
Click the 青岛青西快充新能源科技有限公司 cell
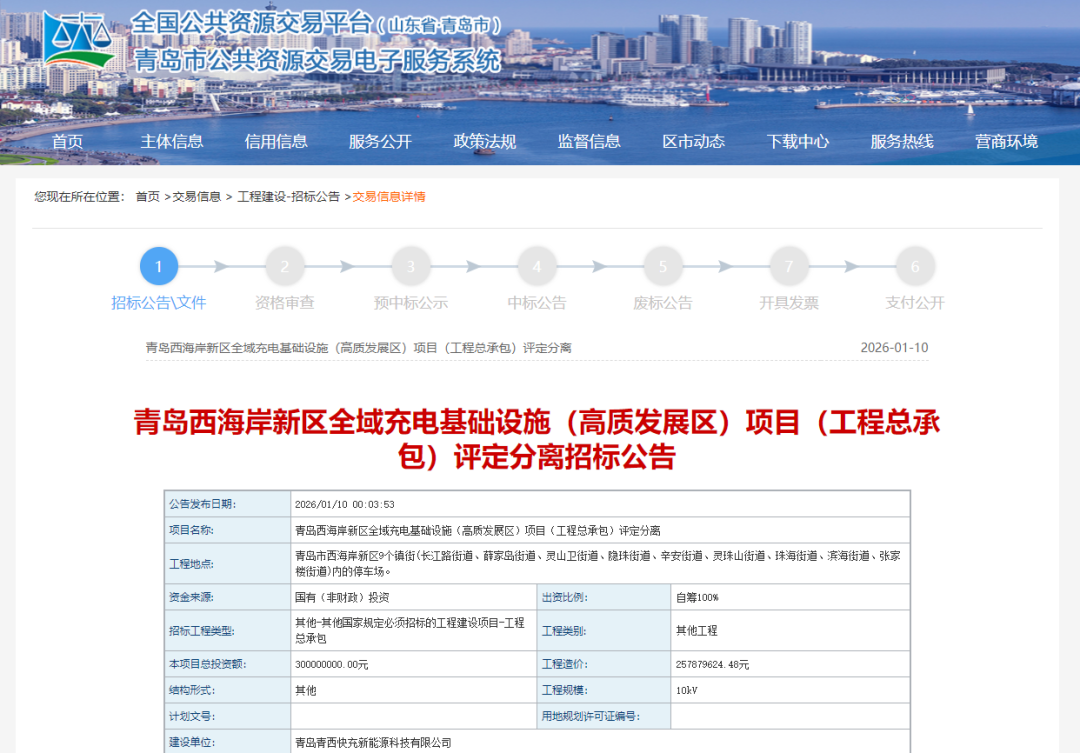click(x=601, y=742)
